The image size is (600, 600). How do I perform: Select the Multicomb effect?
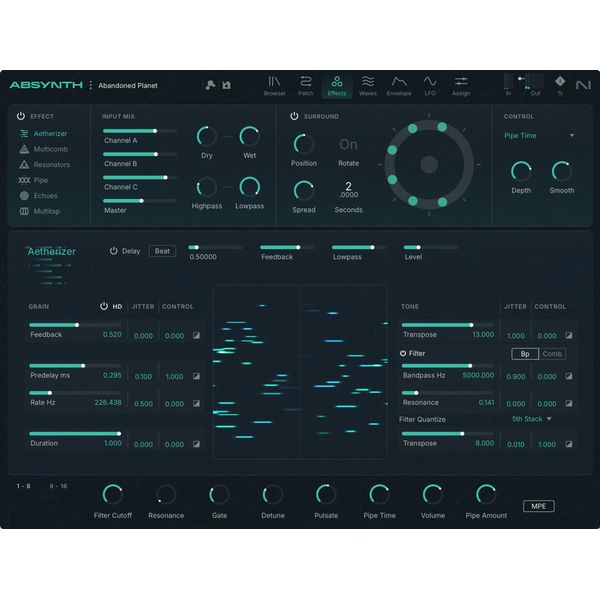(43, 149)
